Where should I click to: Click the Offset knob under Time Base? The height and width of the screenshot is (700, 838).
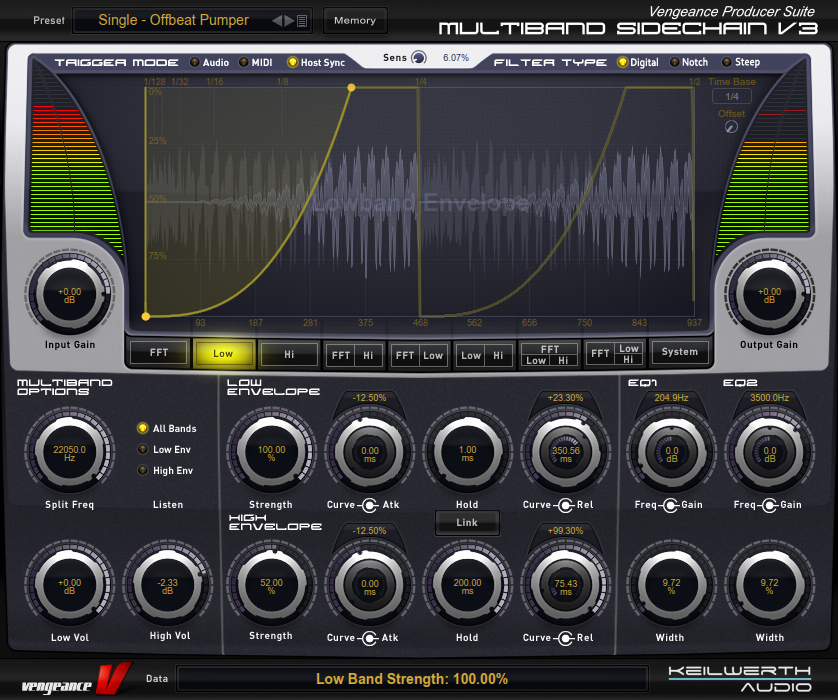pos(732,127)
